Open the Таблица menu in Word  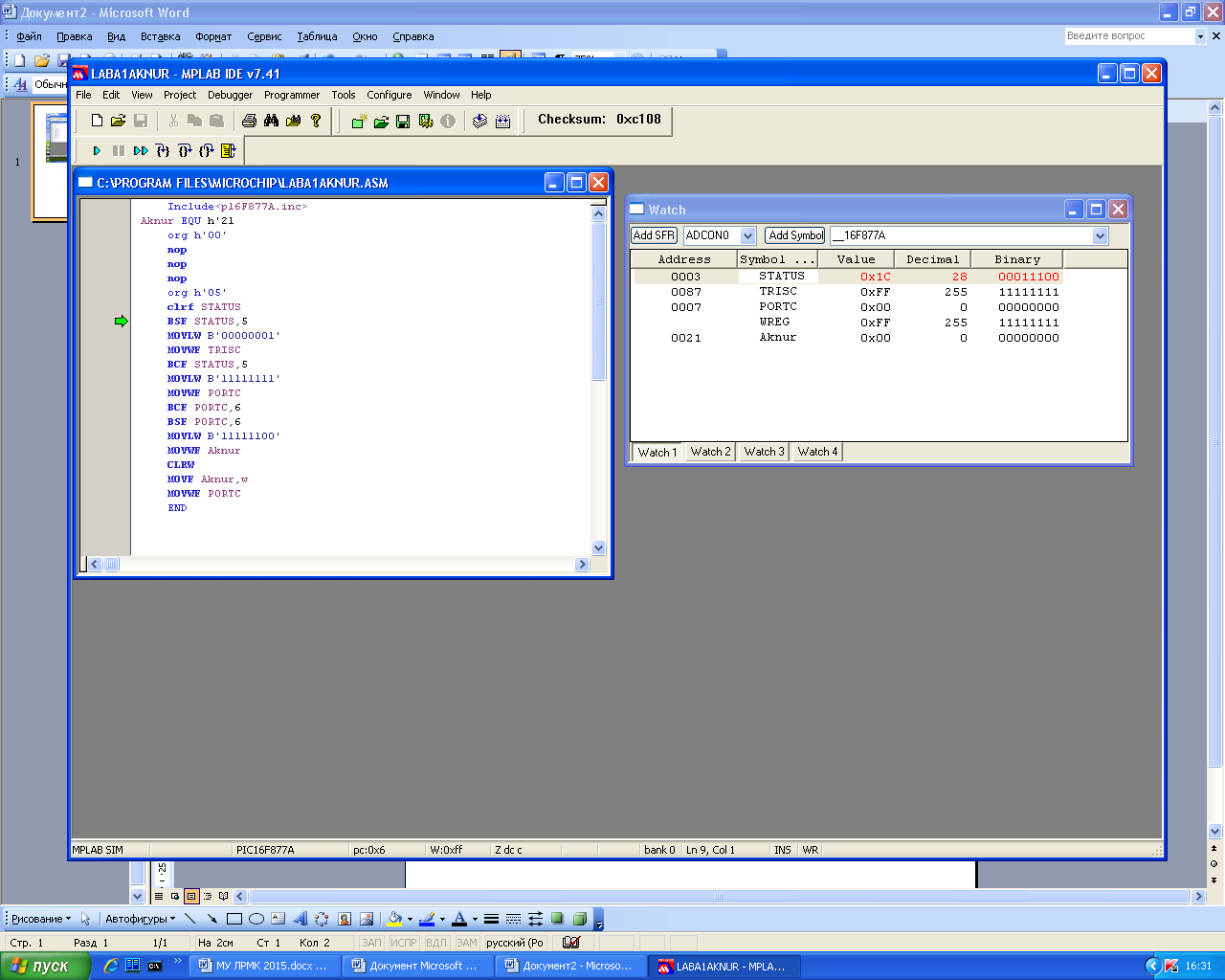click(317, 36)
